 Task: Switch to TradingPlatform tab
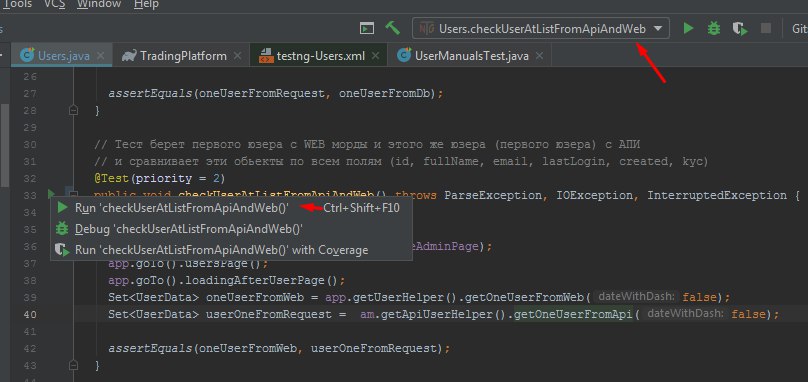(181, 56)
